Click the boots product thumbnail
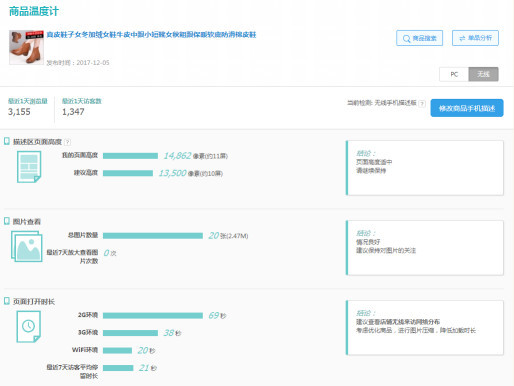This screenshot has height=386, width=514. pos(26,47)
